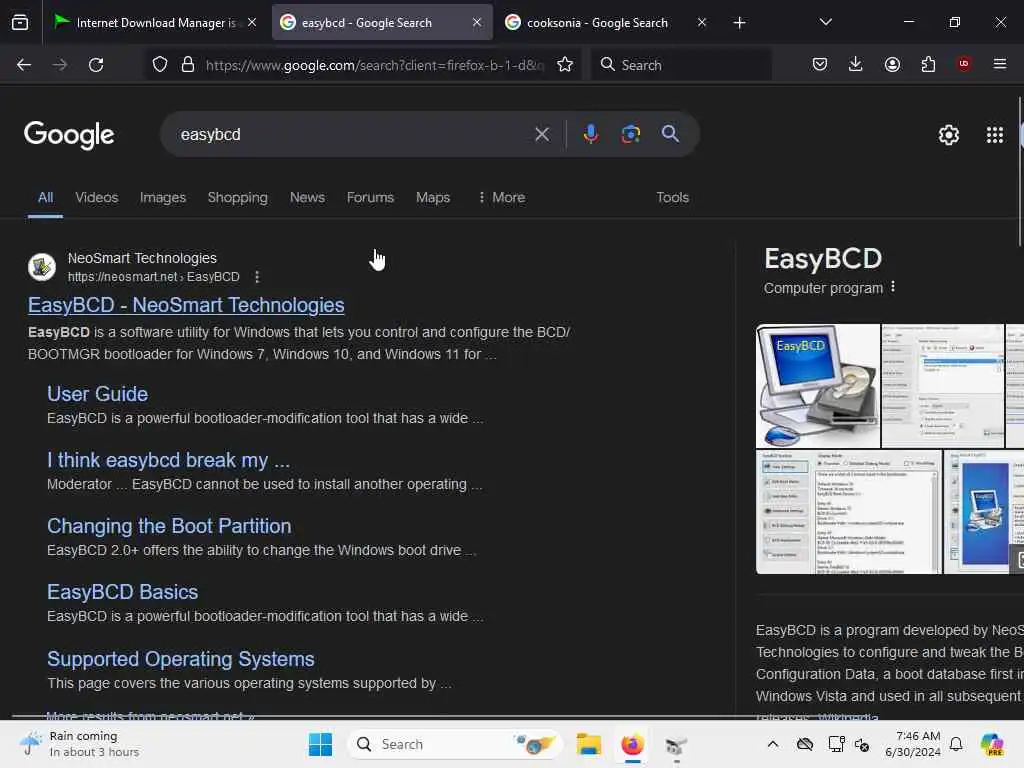Open EasyBCD Basics link
The image size is (1024, 768).
pos(123,592)
